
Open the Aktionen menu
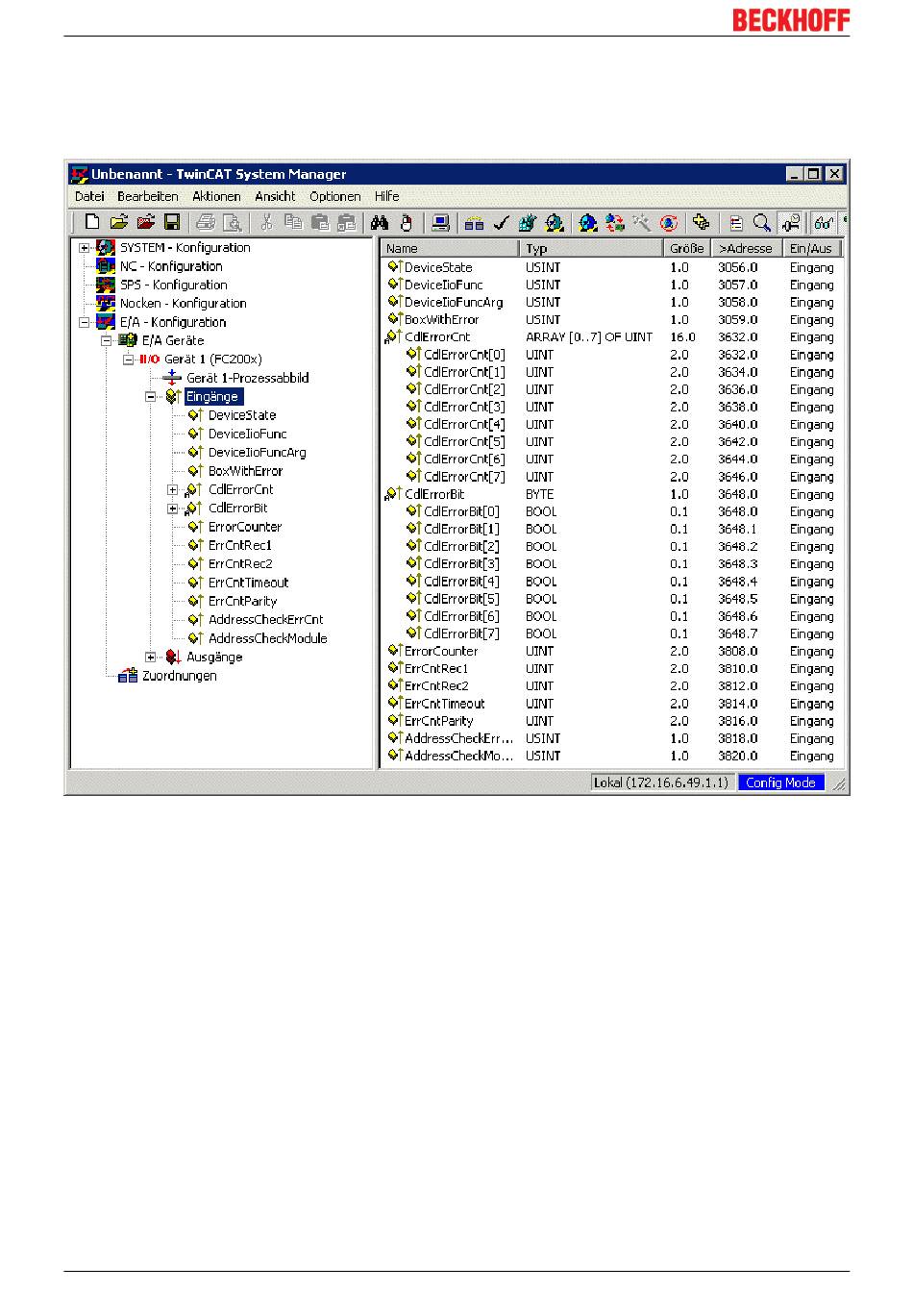click(216, 196)
